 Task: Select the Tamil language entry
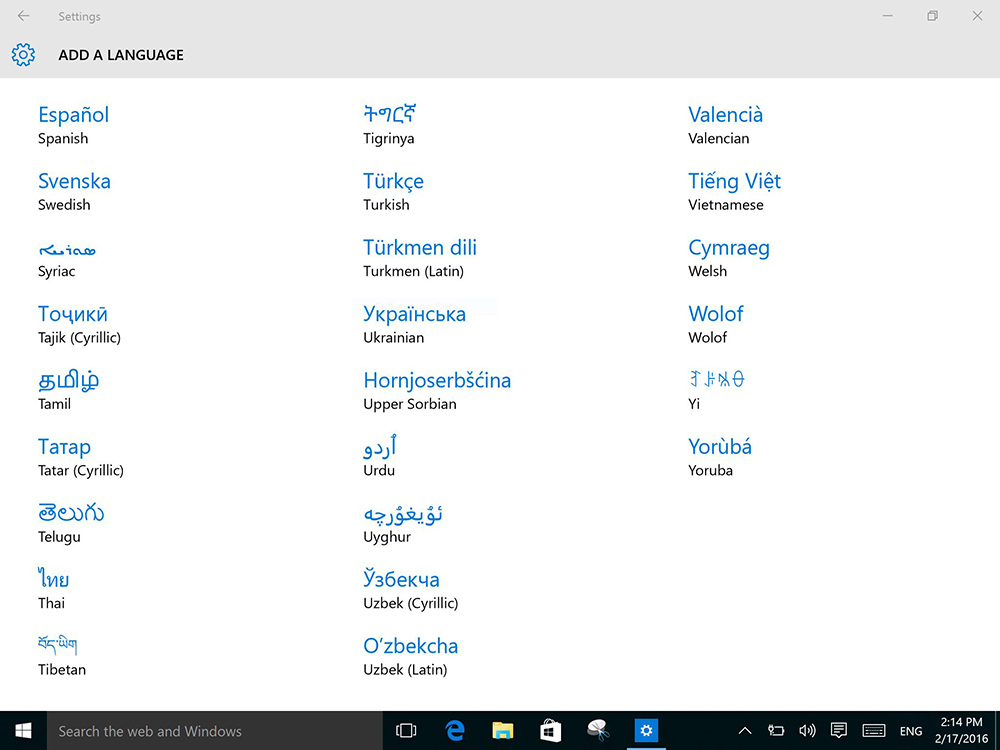click(x=68, y=390)
